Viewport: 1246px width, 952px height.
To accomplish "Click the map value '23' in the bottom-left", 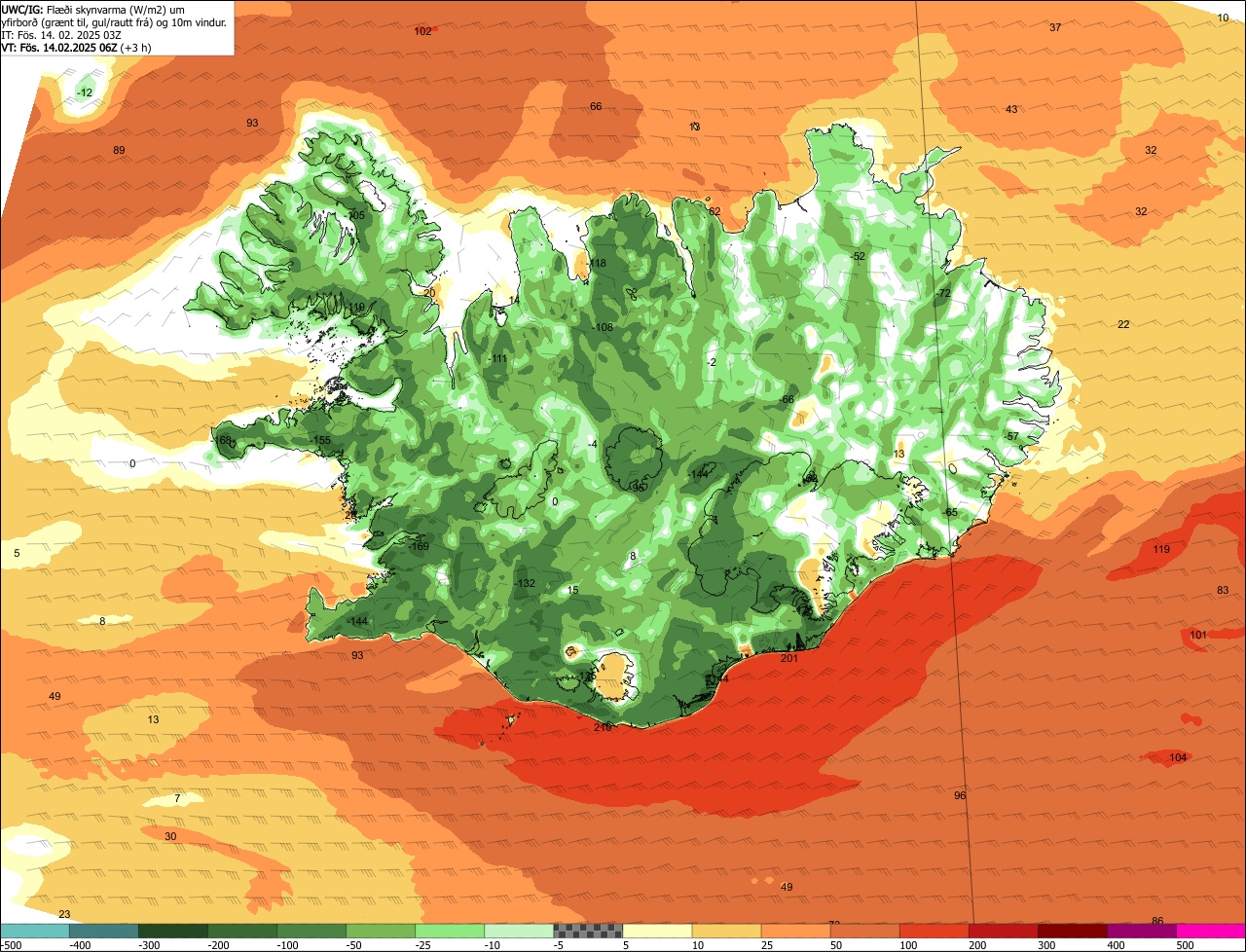I will click(64, 913).
